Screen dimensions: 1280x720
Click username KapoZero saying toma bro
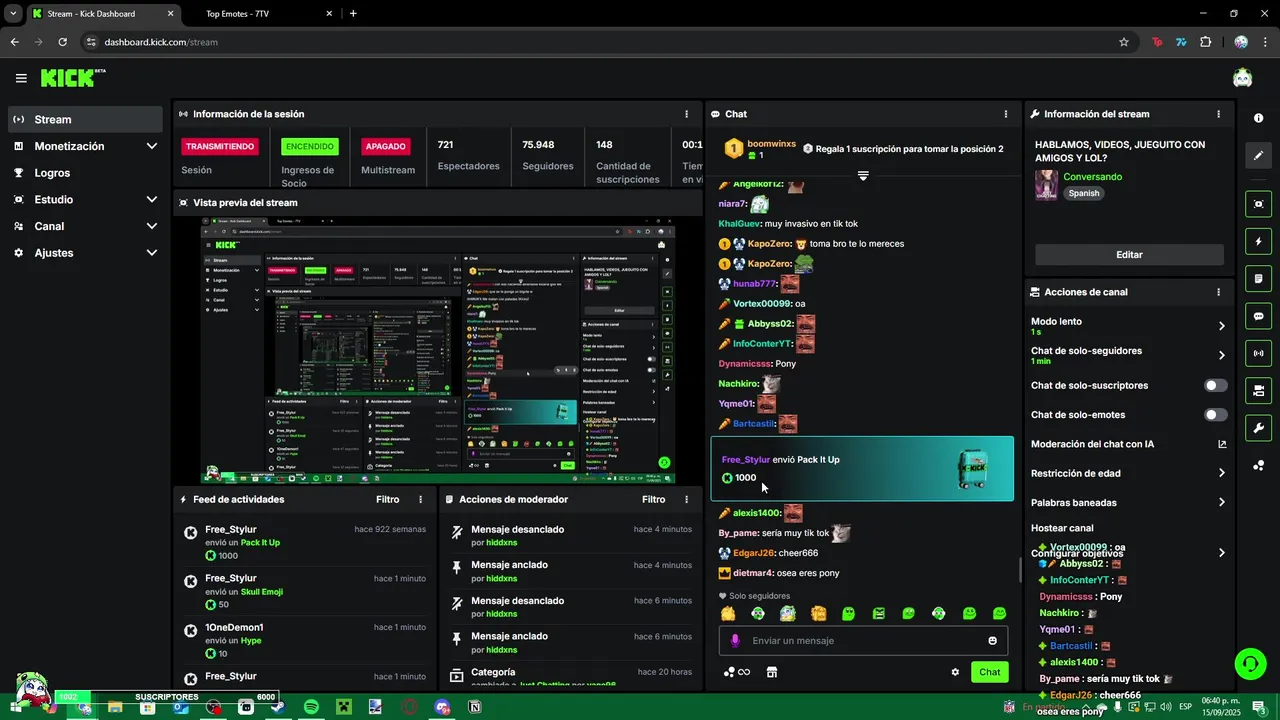(770, 244)
